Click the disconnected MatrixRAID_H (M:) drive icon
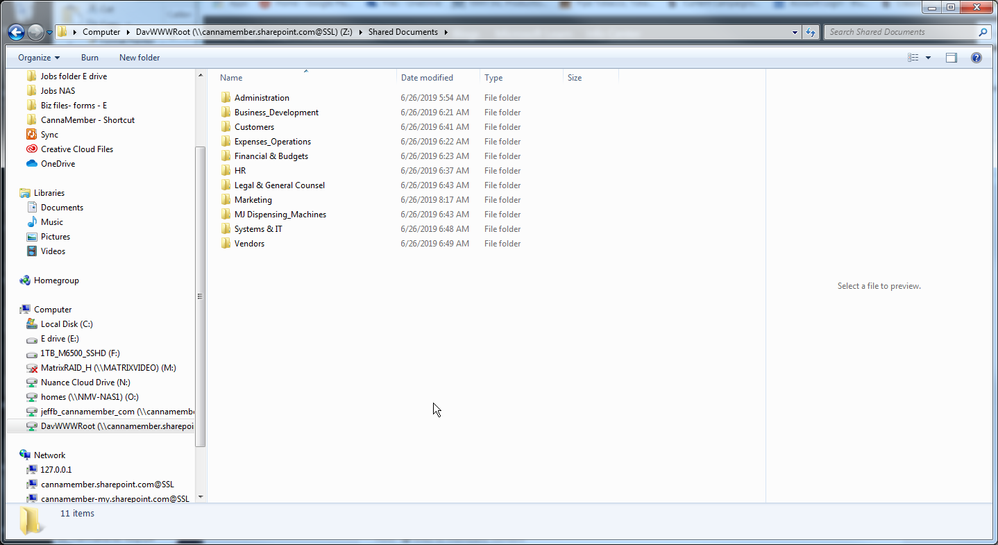This screenshot has height=545, width=998. coord(31,368)
